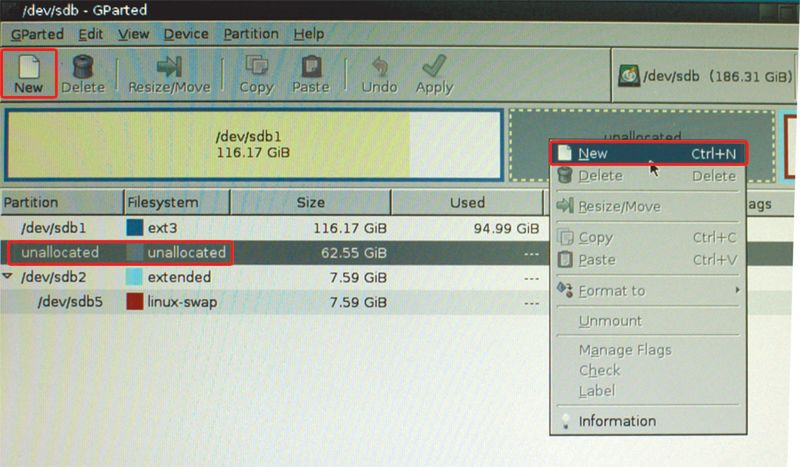Screen dimensions: 800x467
Task: Click the New partition toolbar icon
Action: click(29, 67)
